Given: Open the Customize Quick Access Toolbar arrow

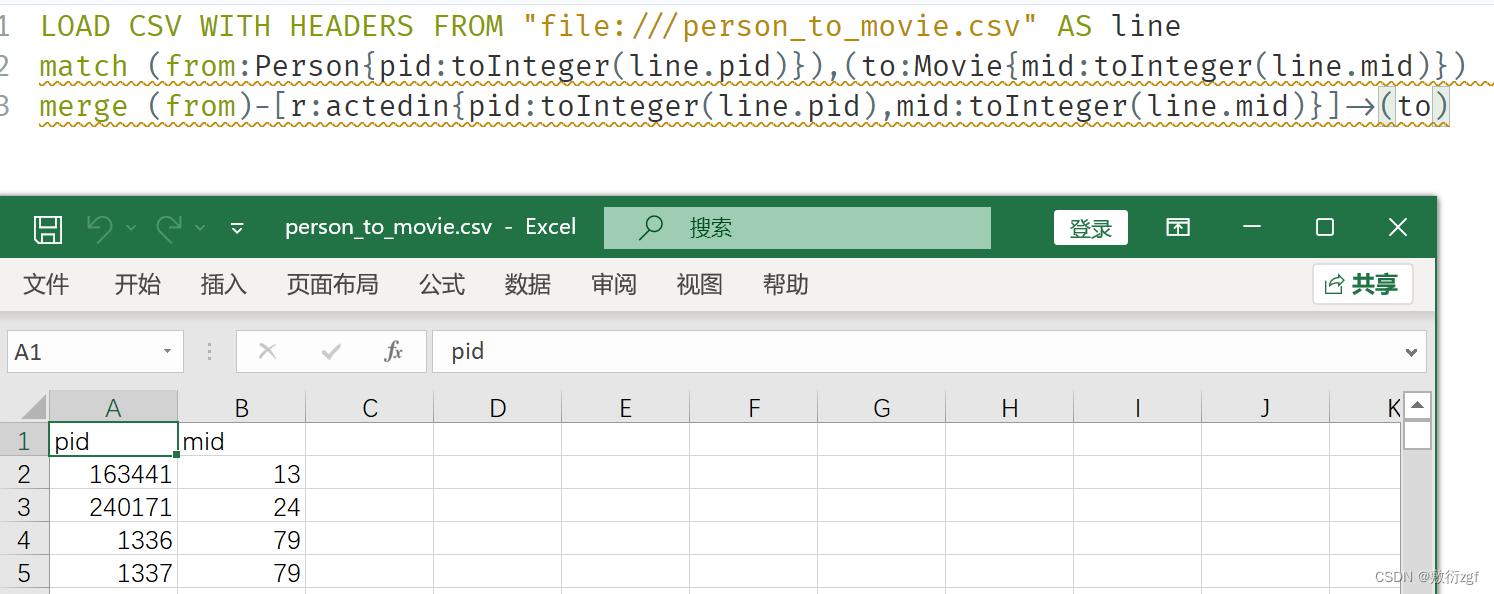Looking at the screenshot, I should 237,229.
